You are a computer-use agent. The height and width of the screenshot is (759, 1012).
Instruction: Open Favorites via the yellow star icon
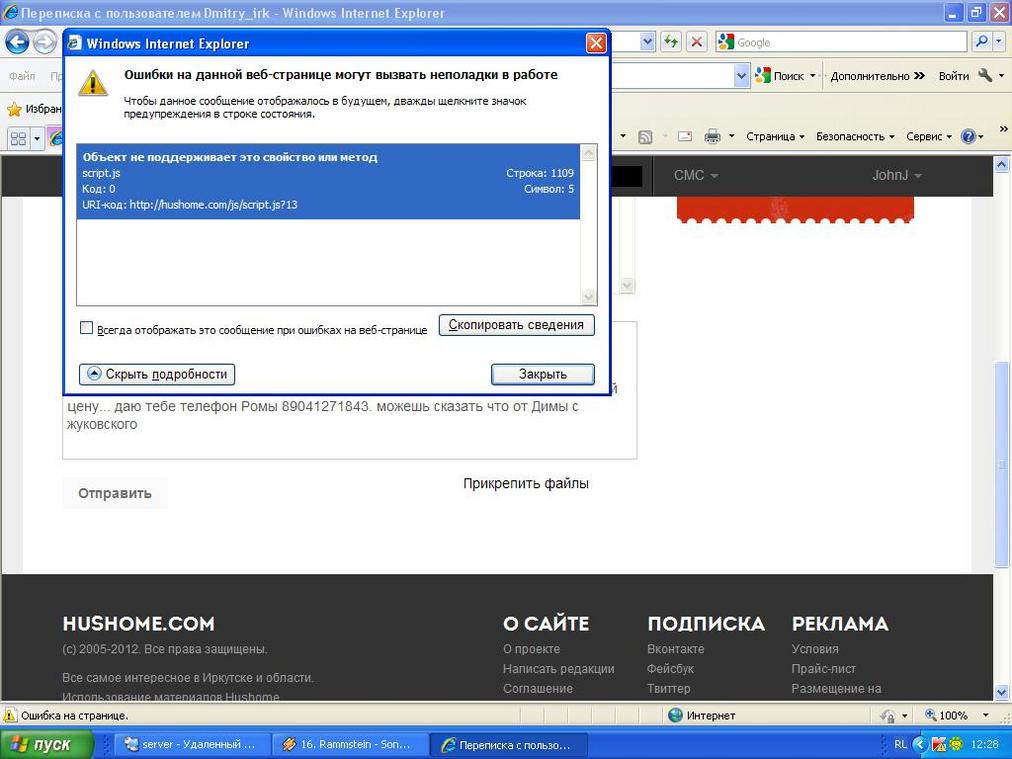[14, 109]
